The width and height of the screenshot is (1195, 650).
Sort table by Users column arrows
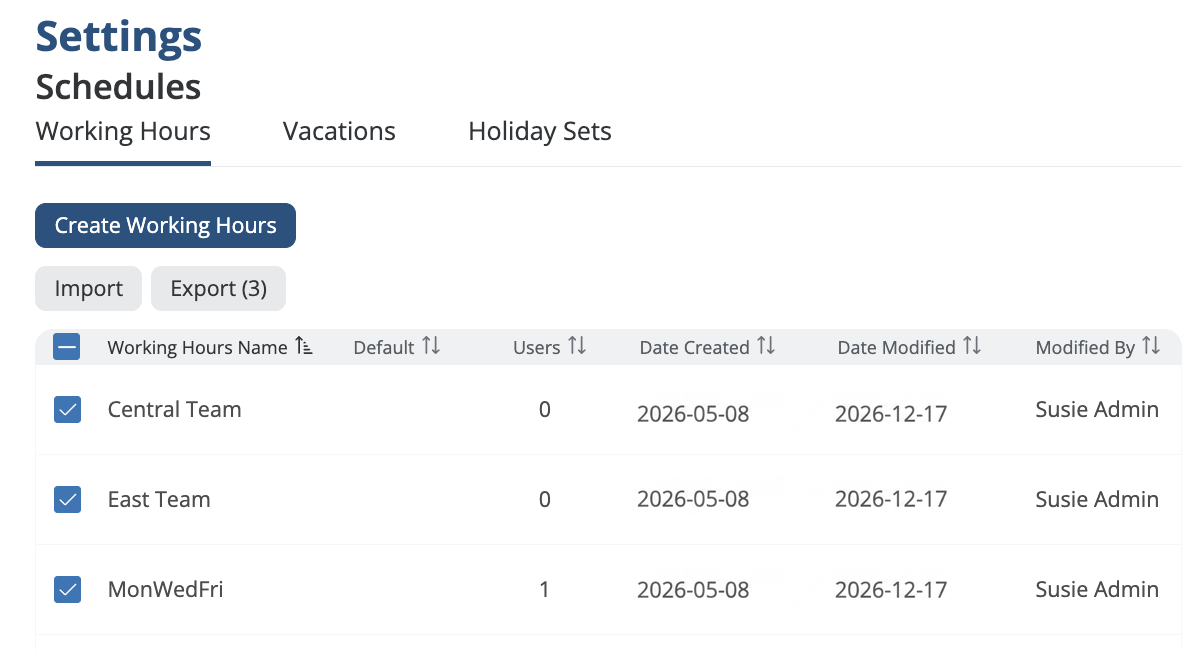(577, 346)
